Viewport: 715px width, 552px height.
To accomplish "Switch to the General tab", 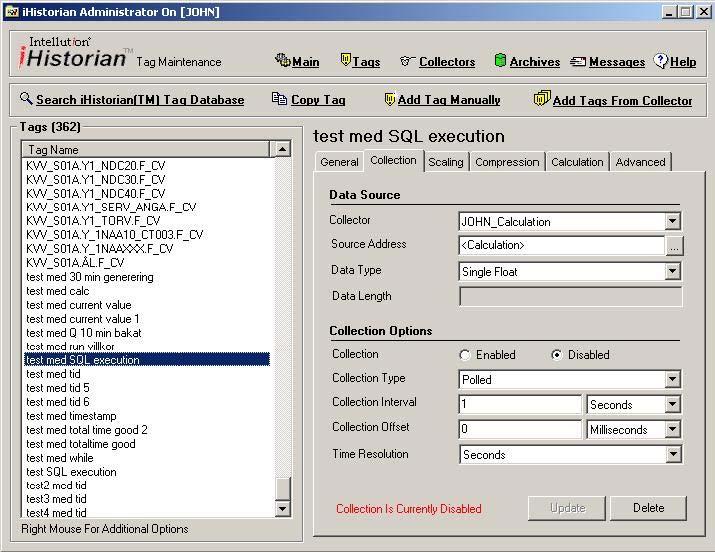I will [x=339, y=162].
